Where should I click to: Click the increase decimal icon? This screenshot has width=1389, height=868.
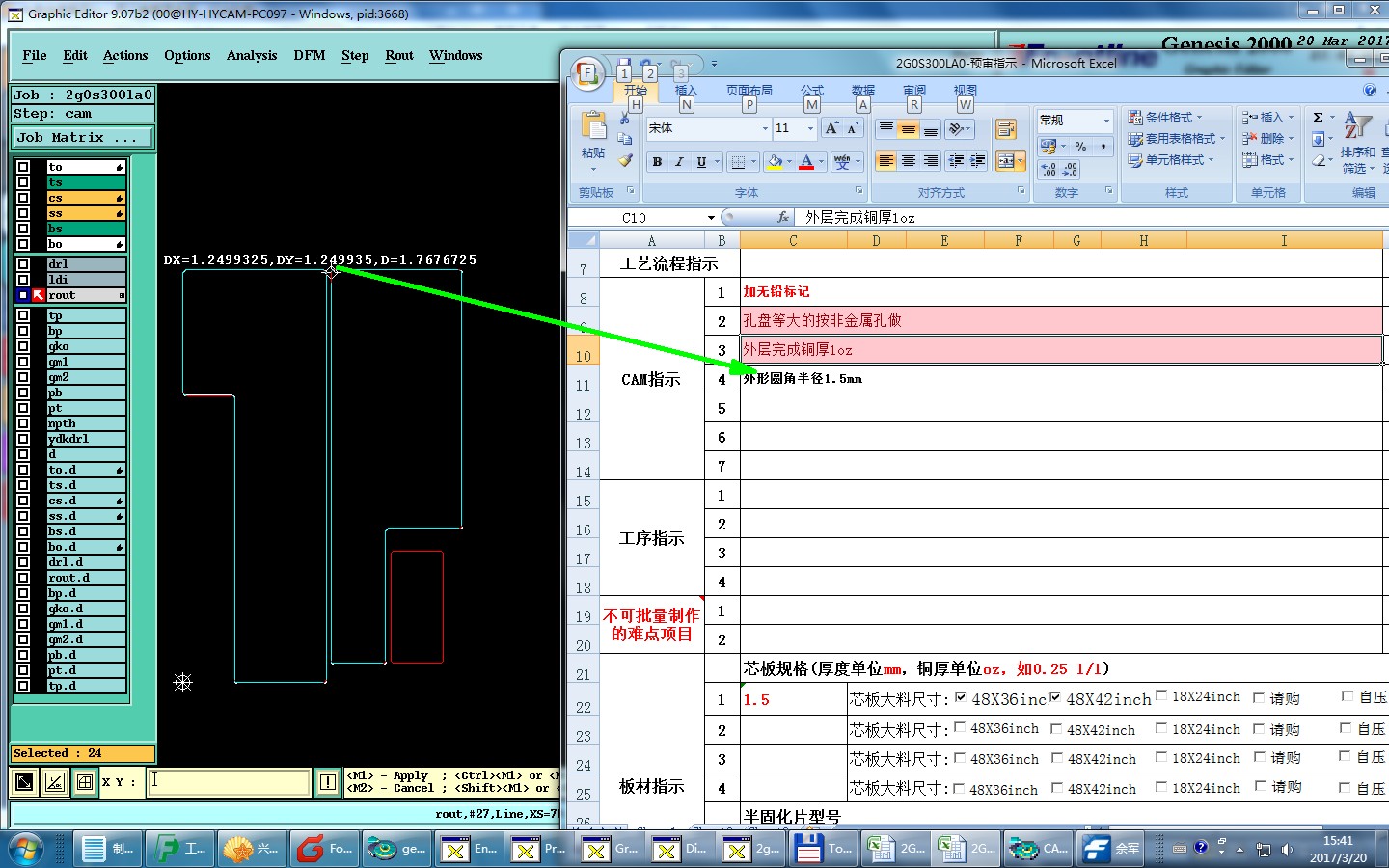[1049, 170]
